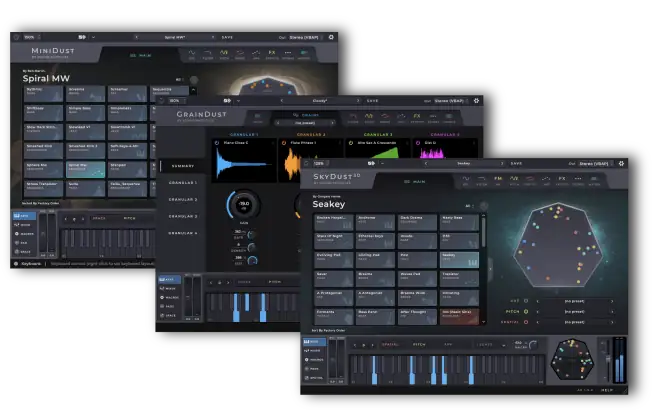Open GrainDust Stereo (VBAP) output dropdown

tap(452, 101)
